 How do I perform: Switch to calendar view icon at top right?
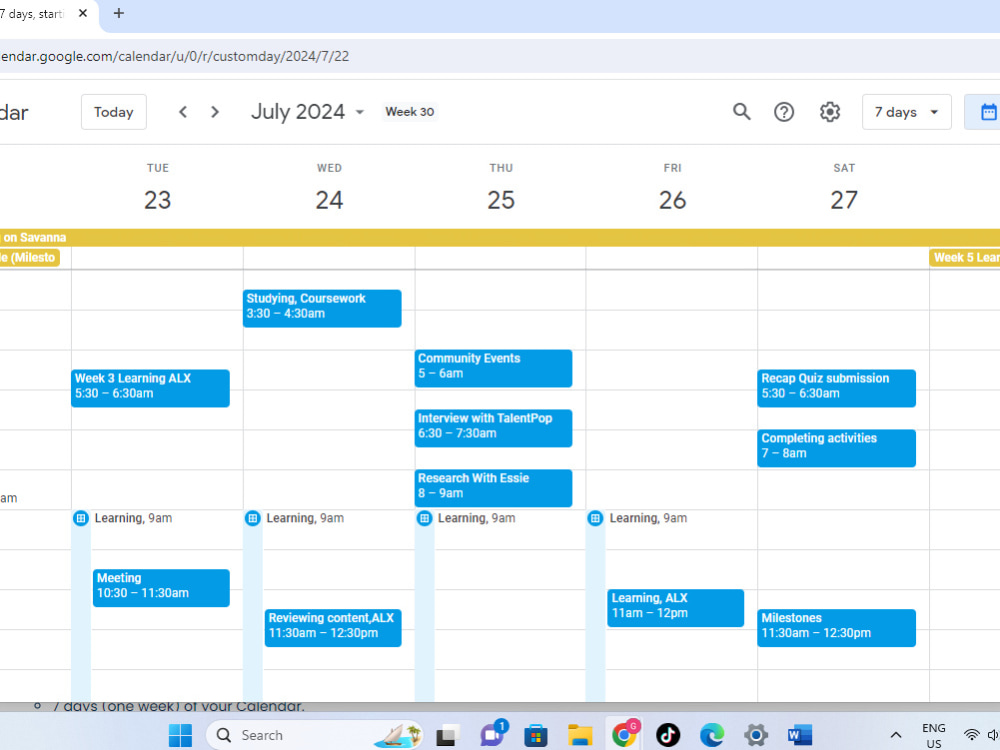[988, 112]
